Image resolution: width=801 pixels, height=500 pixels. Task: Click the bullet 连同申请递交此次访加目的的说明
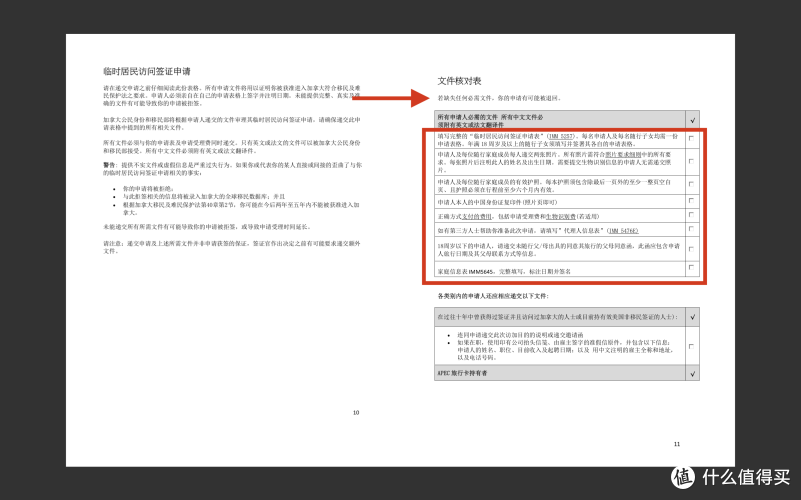(x=520, y=335)
